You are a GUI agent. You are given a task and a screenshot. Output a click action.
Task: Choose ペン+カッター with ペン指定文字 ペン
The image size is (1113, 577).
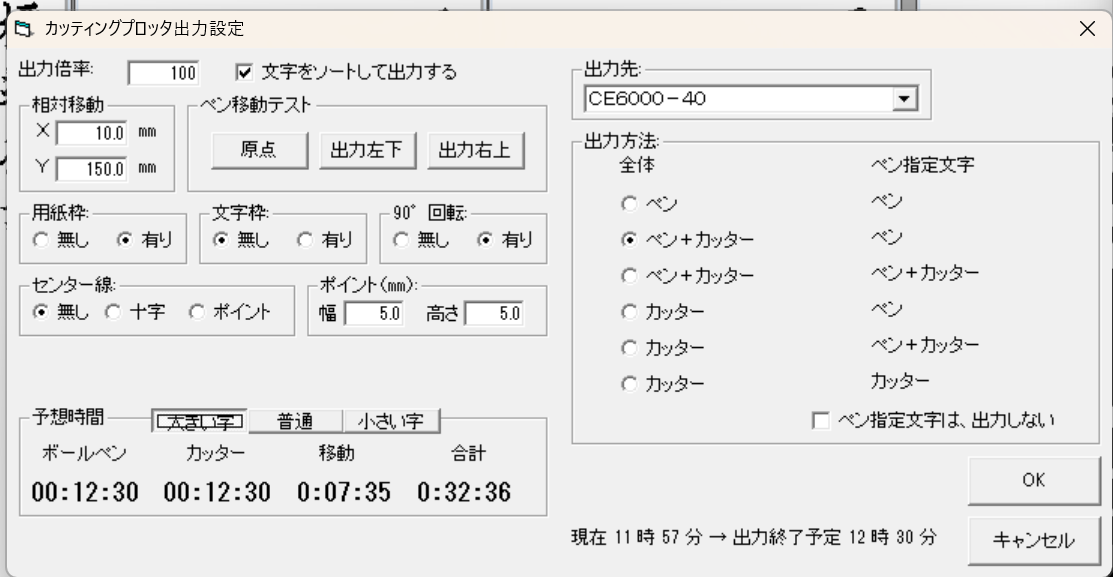tap(629, 240)
